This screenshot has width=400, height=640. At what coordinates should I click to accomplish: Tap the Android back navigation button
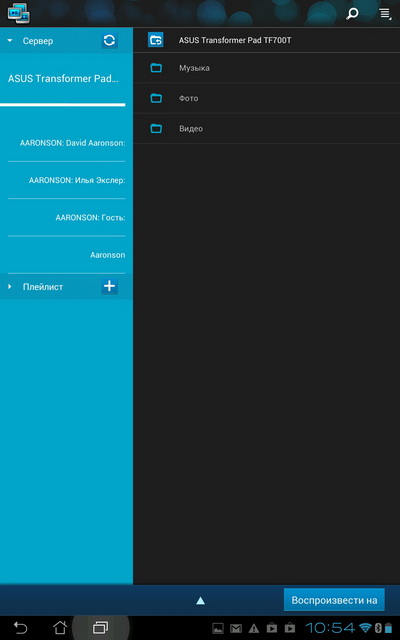click(20, 627)
